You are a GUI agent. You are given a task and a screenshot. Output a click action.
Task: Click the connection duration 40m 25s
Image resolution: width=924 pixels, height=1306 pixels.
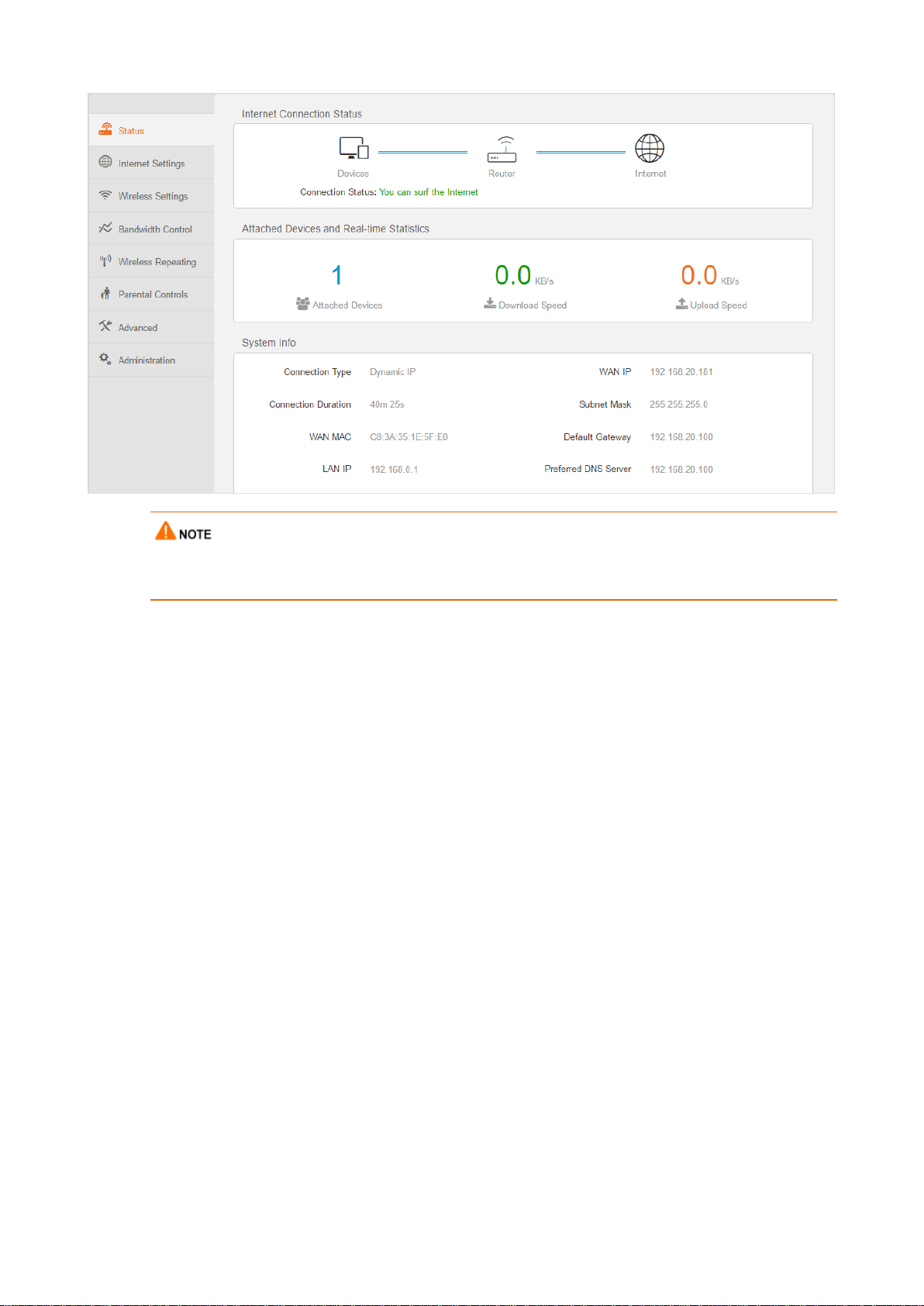tap(387, 405)
